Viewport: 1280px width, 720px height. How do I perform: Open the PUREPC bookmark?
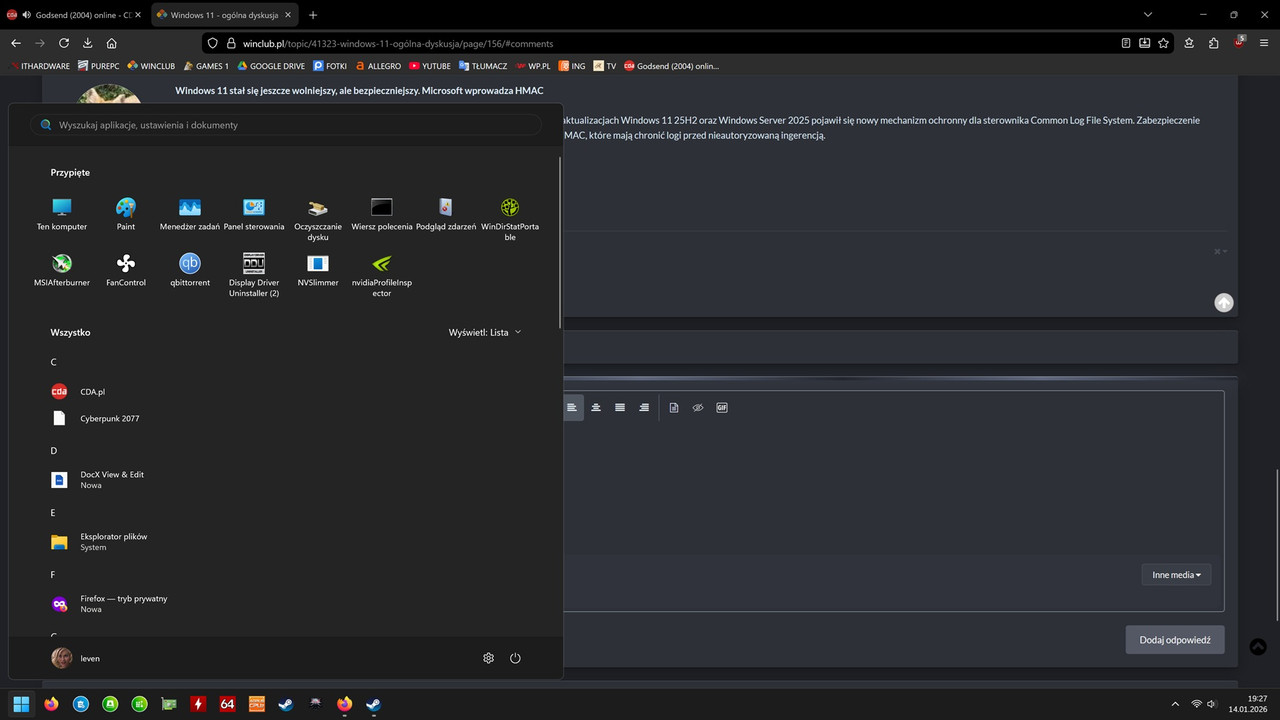point(98,66)
